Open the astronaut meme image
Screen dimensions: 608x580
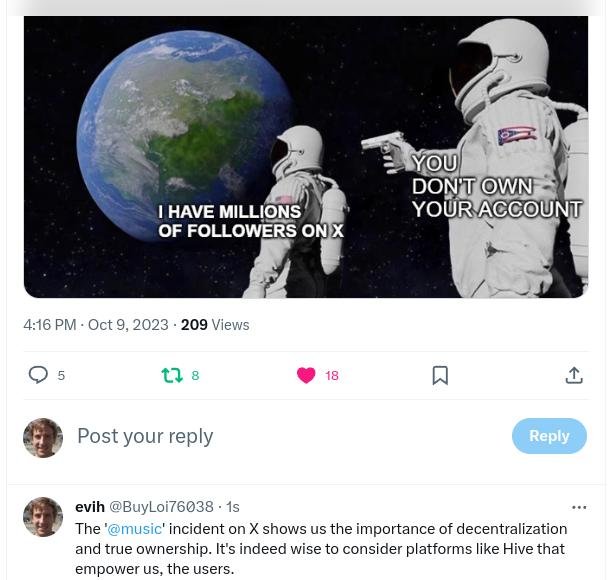(306, 157)
